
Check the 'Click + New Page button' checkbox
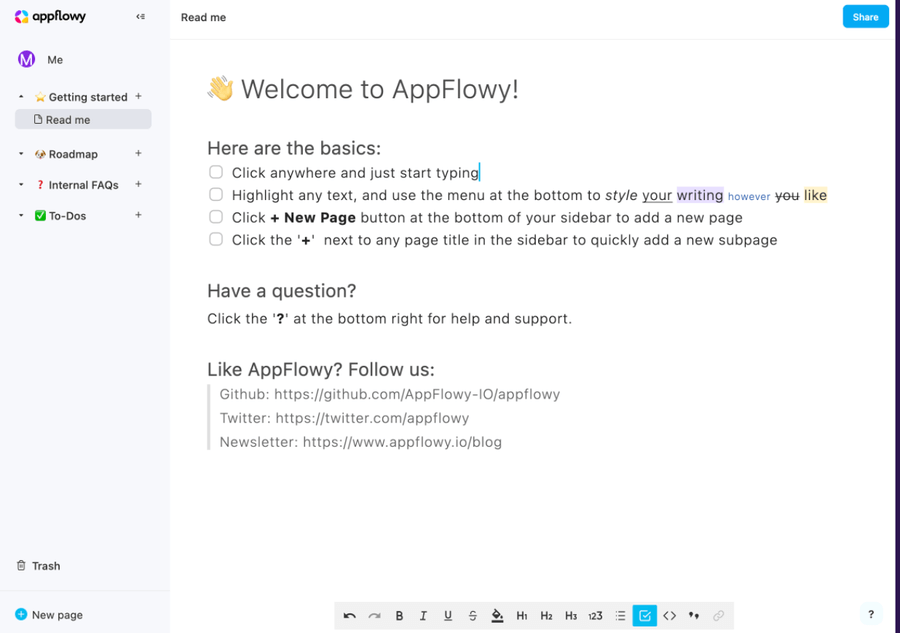pos(216,217)
